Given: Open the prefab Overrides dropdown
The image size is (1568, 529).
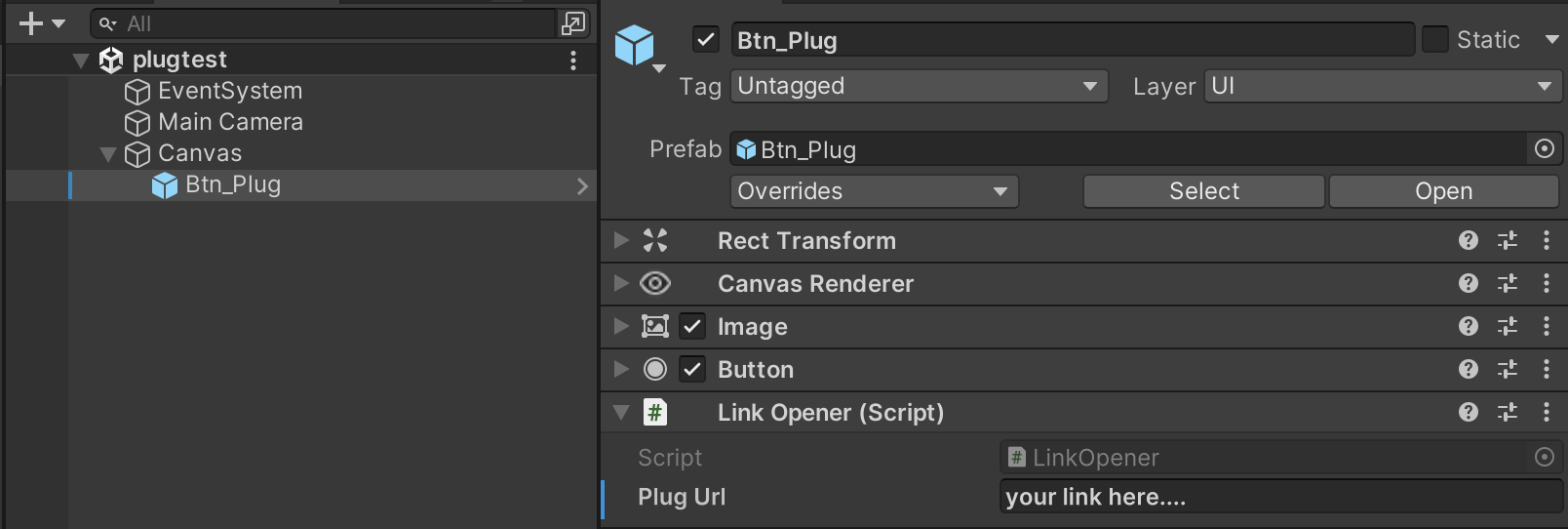Looking at the screenshot, I should 874,191.
